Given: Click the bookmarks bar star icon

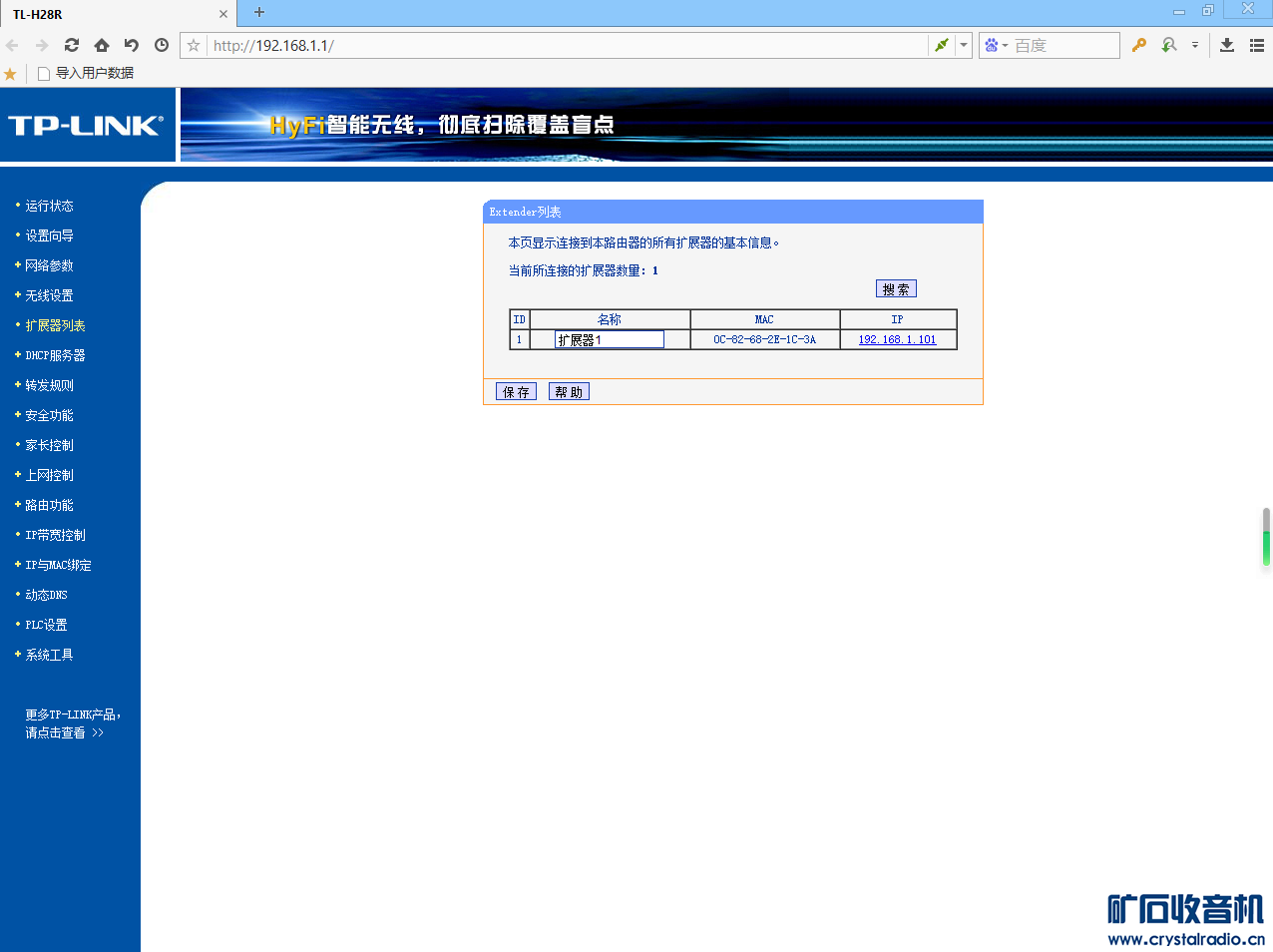Looking at the screenshot, I should (10, 74).
